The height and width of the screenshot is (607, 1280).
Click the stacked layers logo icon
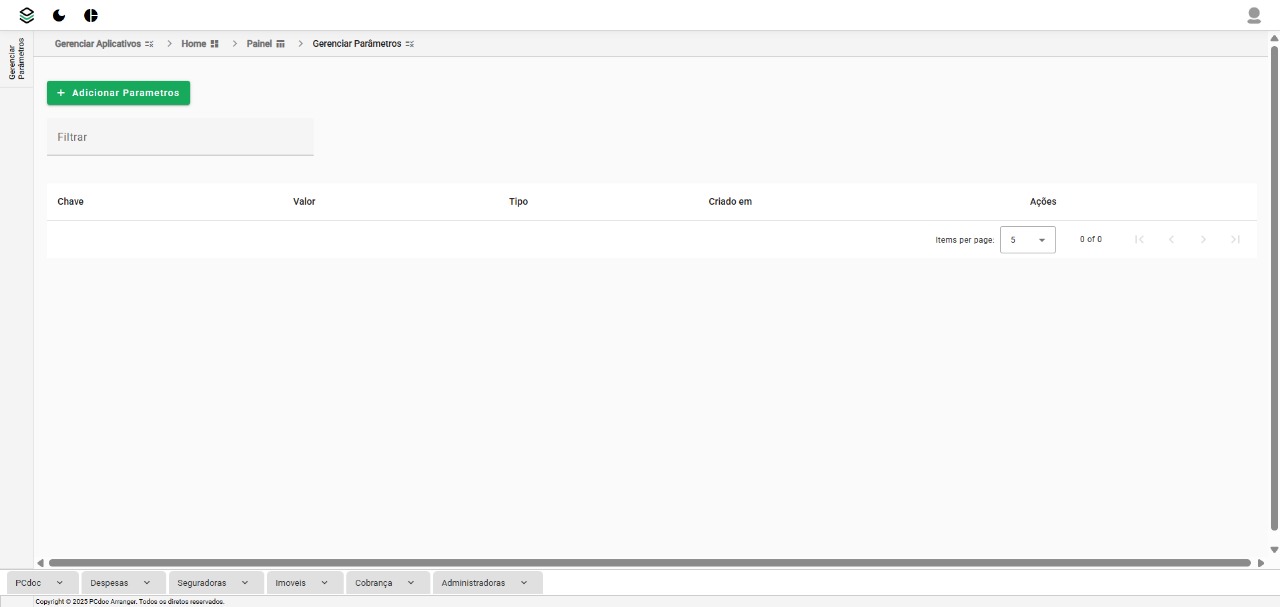point(27,15)
